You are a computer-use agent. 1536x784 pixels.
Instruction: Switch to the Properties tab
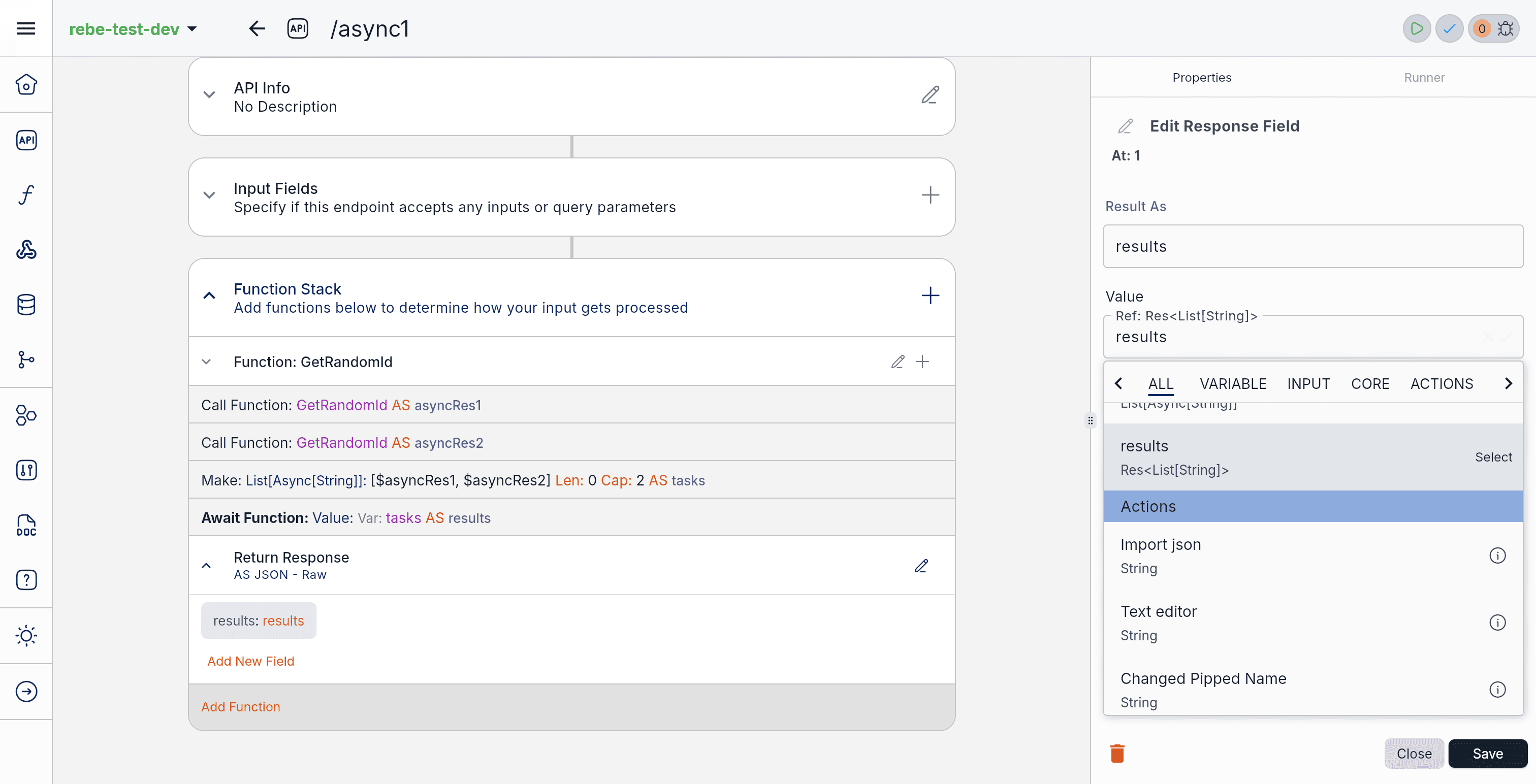tap(1201, 77)
